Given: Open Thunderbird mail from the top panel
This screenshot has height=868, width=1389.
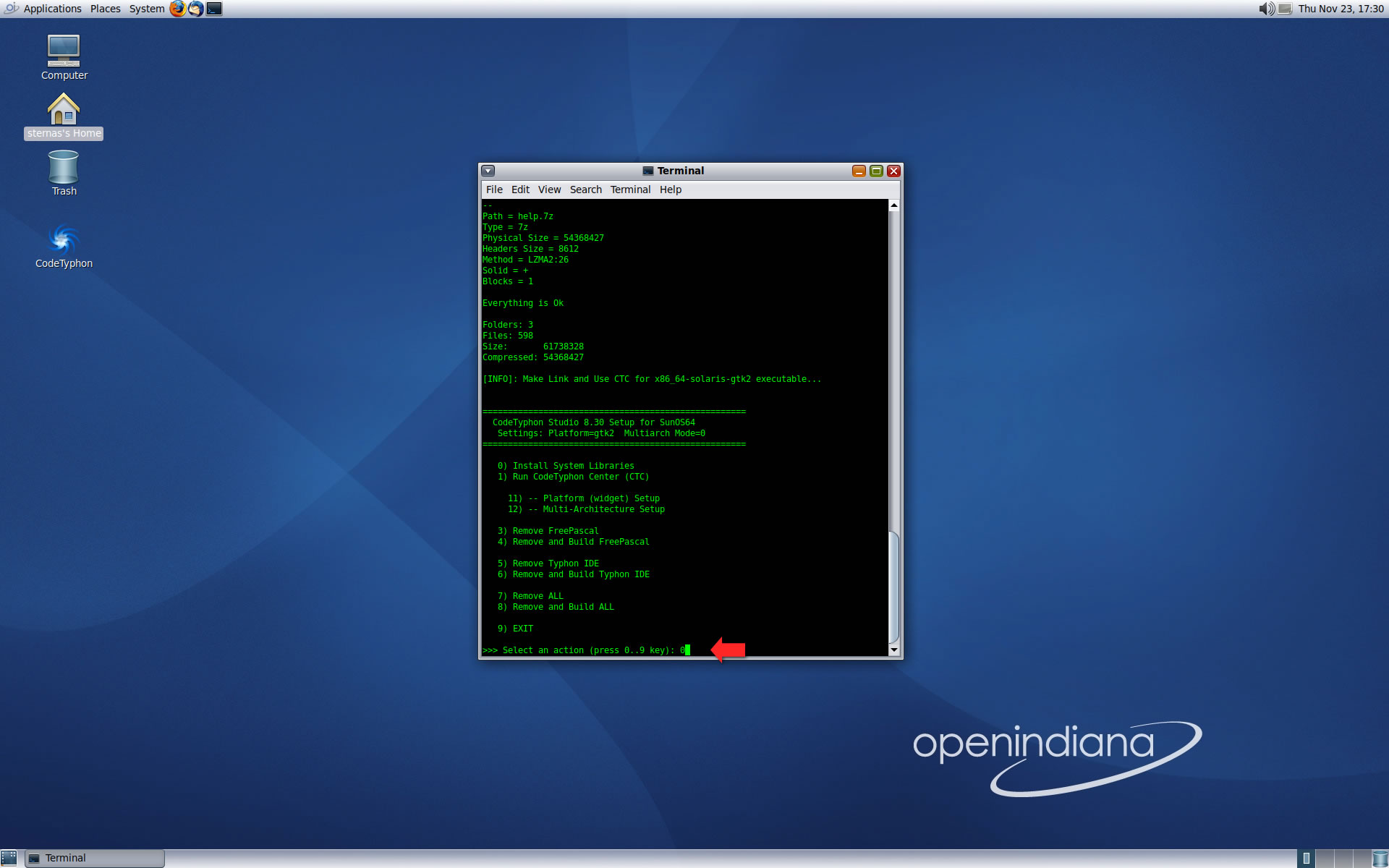Looking at the screenshot, I should coord(195,9).
